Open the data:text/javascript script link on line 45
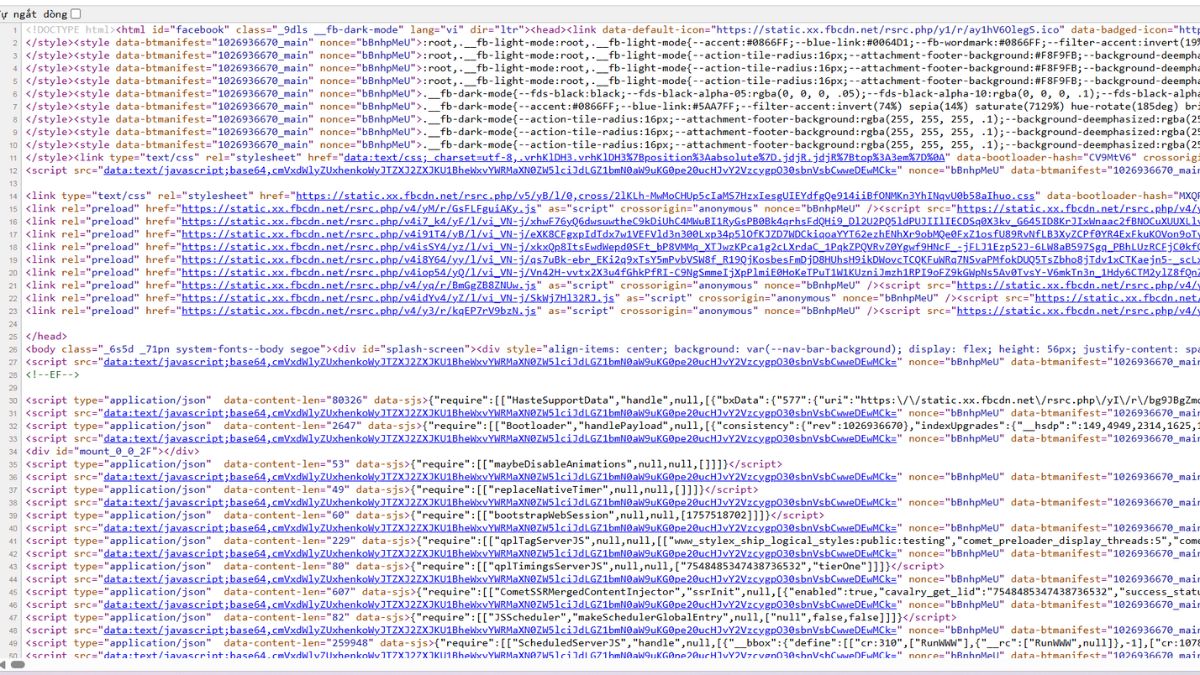This screenshot has width=1200, height=675. pyautogui.click(x=500, y=578)
